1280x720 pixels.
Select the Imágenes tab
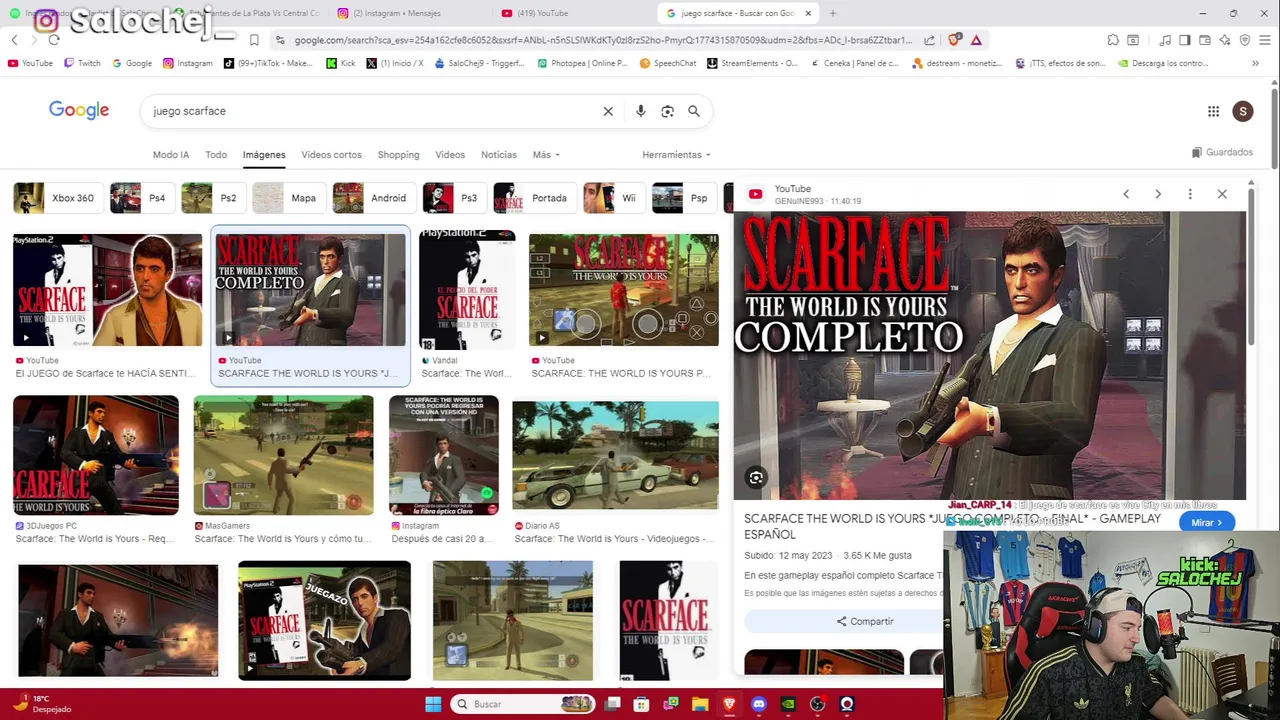pyautogui.click(x=264, y=155)
